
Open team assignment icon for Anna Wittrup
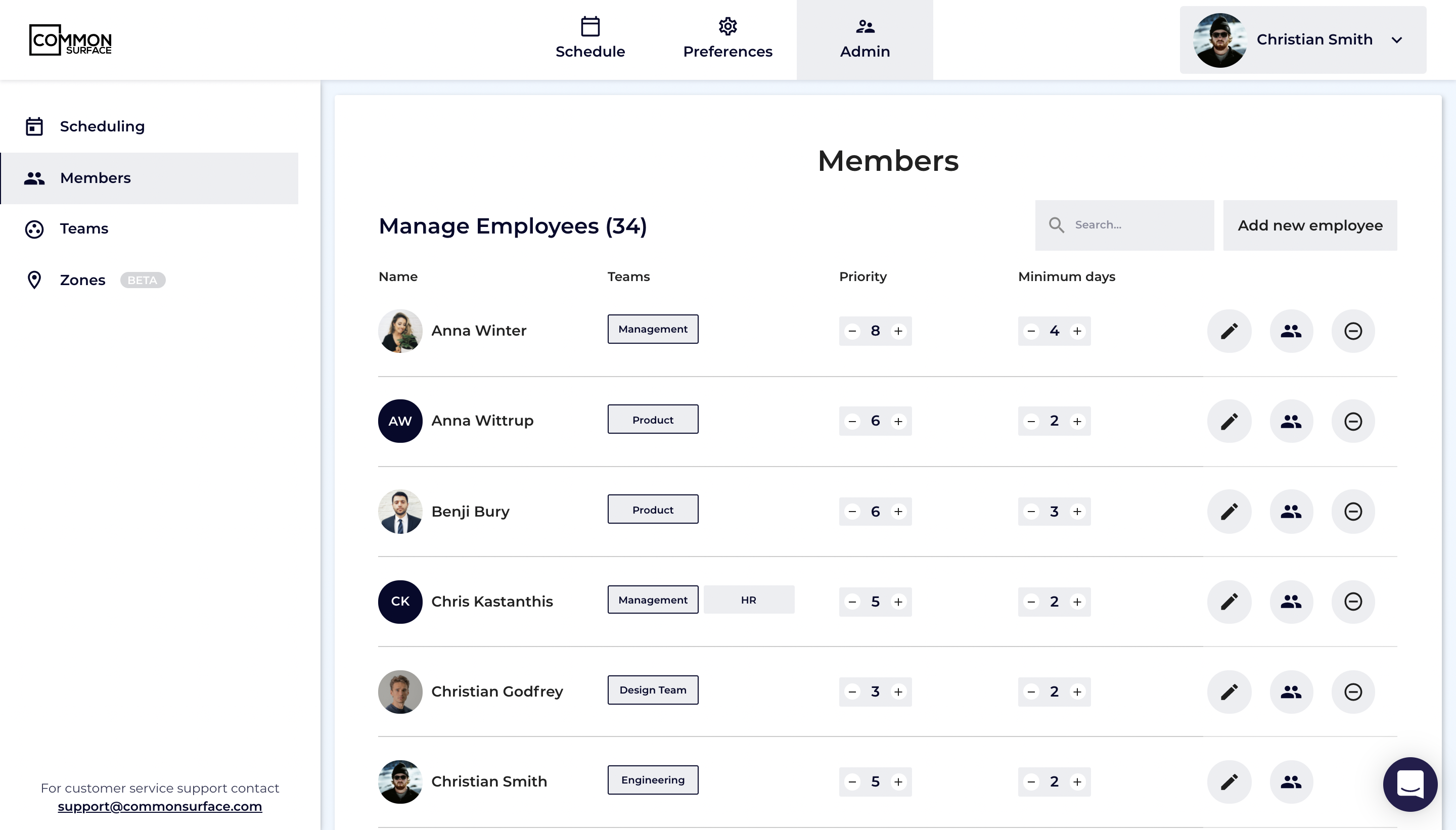point(1291,421)
